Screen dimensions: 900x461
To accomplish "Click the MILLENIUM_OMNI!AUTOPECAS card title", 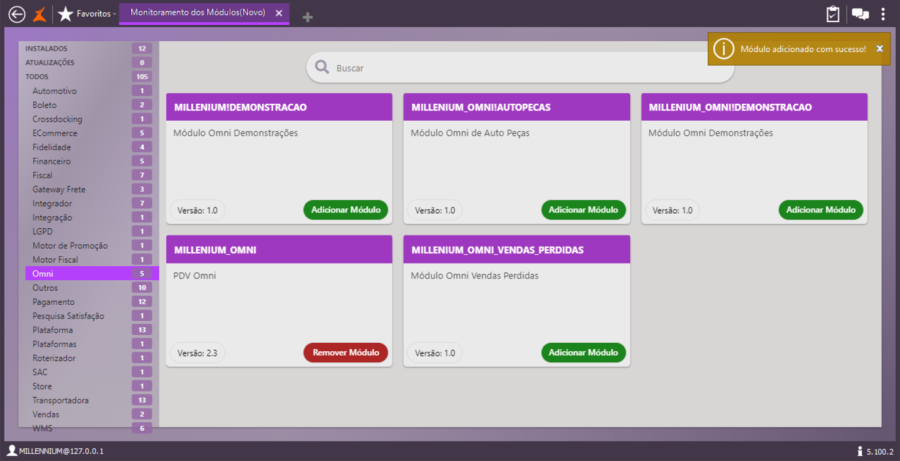I will point(480,107).
